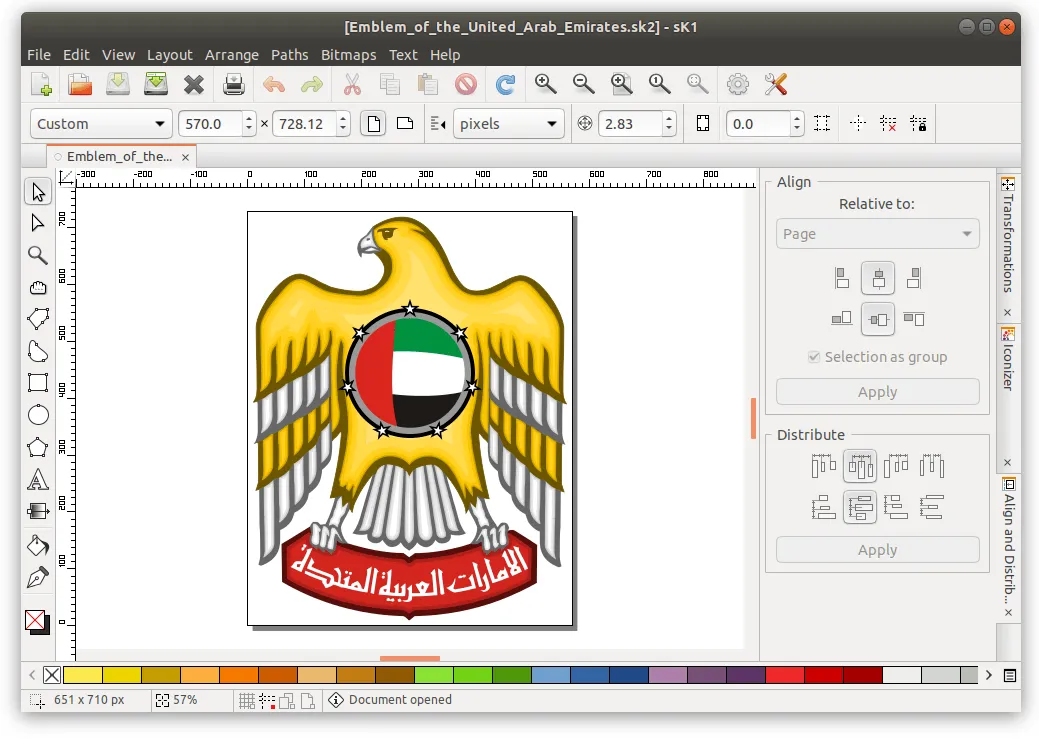The width and height of the screenshot is (1039, 739).
Task: Enable the Selection as group checkbox
Action: [813, 357]
